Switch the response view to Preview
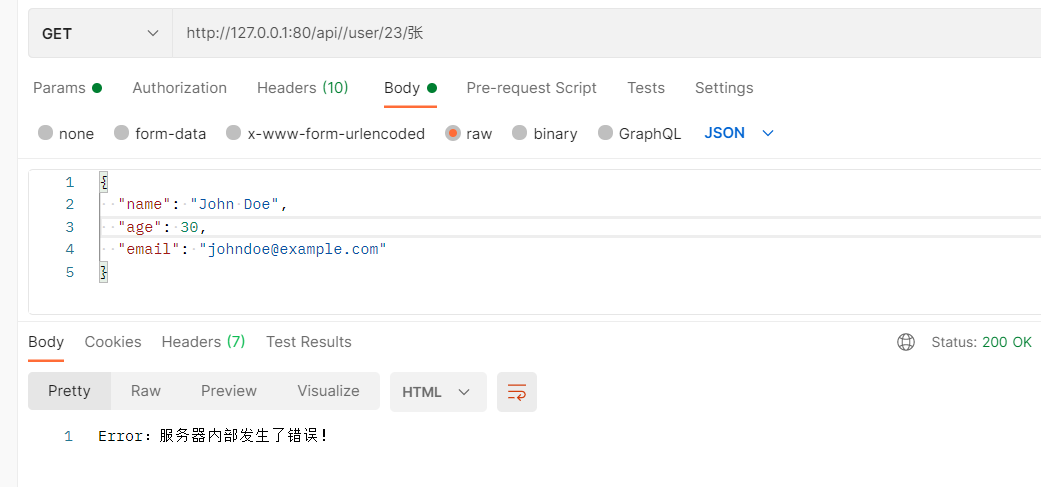Viewport: 1041px width, 487px height. pos(229,391)
